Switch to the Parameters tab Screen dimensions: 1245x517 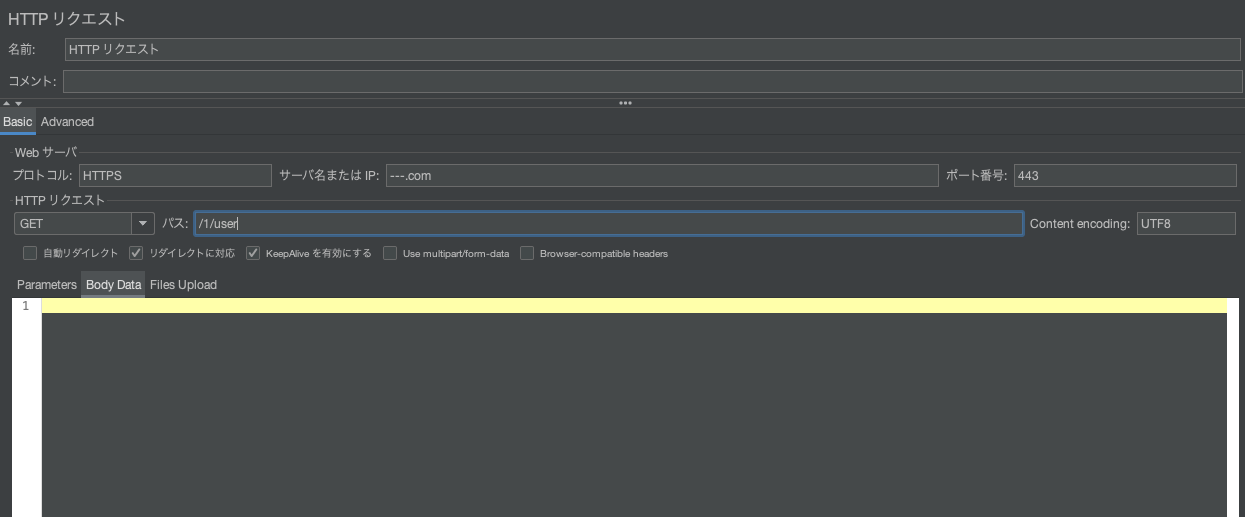47,285
